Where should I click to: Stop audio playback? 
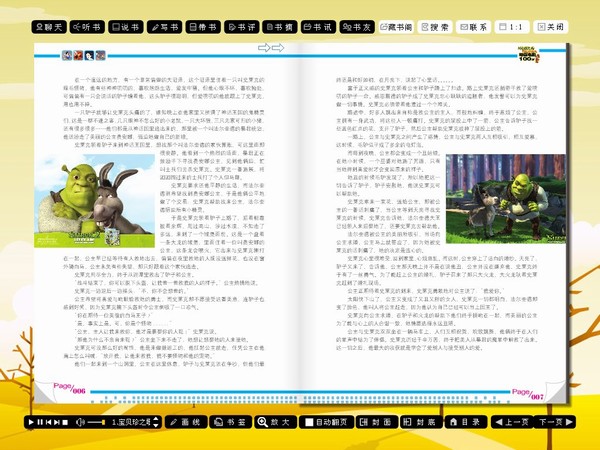click(65, 422)
